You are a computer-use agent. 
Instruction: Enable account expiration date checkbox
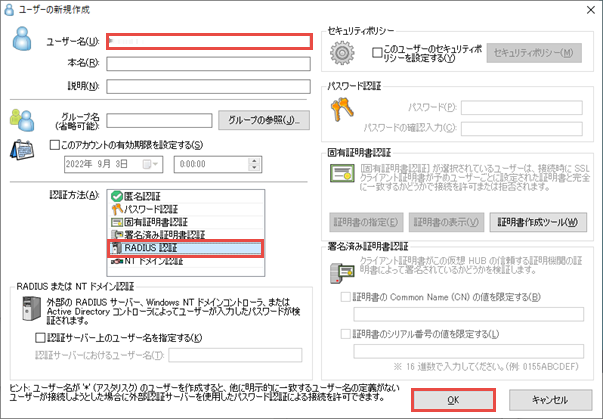click(56, 145)
